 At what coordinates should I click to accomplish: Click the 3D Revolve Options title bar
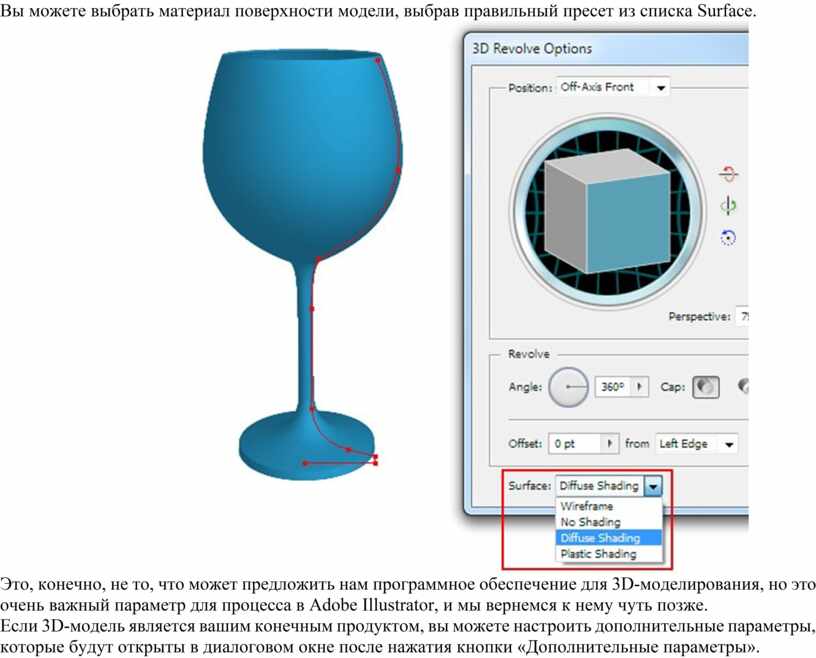point(608,48)
